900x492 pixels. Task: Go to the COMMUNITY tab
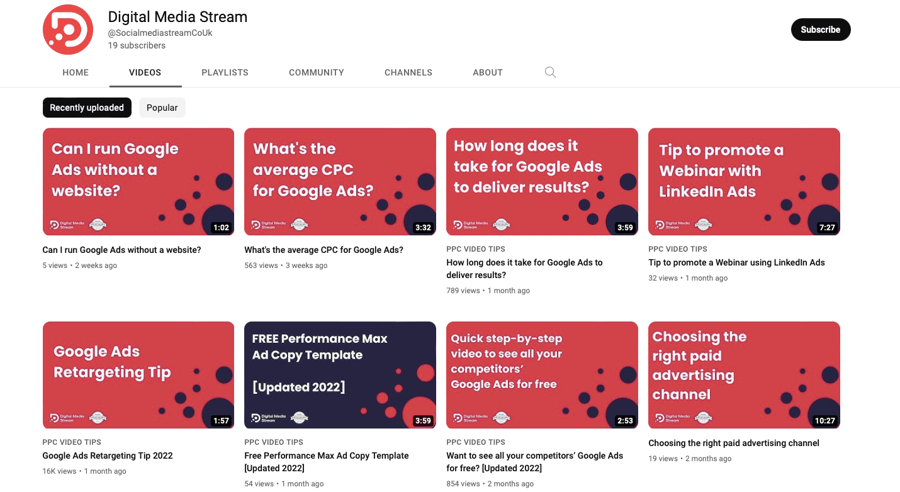click(x=316, y=72)
